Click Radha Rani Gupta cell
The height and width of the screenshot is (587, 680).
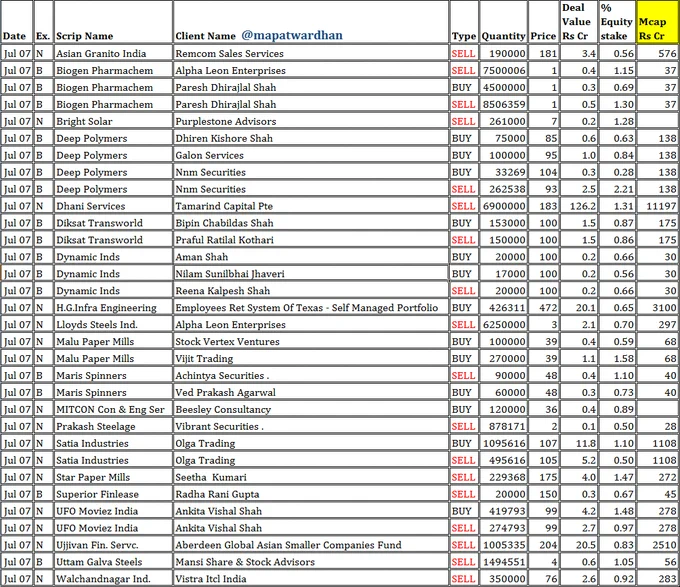tap(311, 494)
